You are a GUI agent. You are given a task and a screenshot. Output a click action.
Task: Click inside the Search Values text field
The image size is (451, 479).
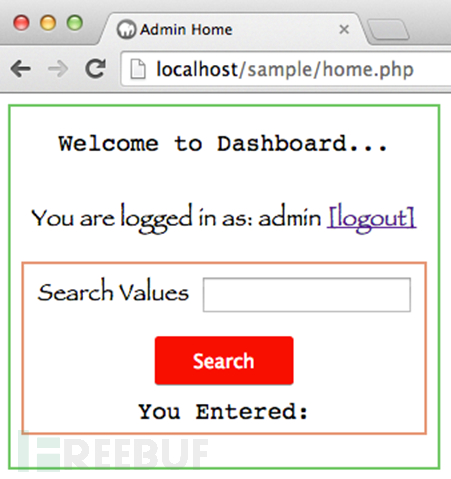coord(307,295)
